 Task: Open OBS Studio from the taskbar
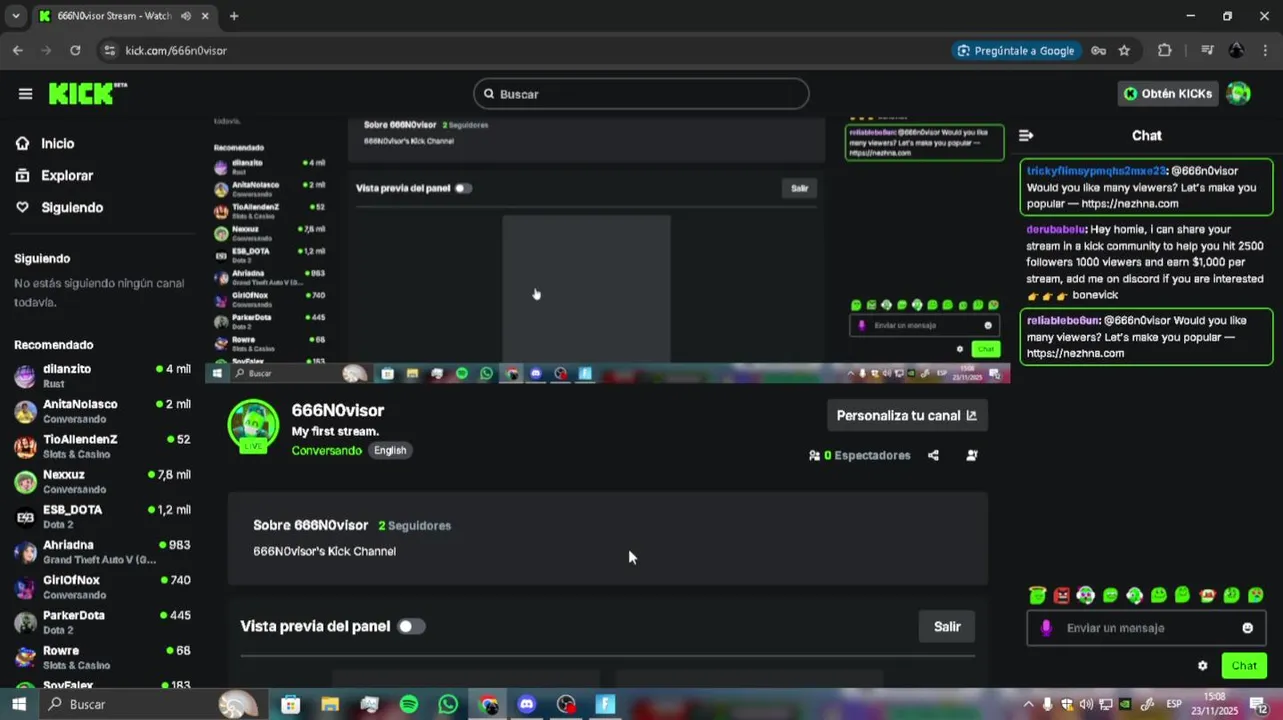(566, 704)
